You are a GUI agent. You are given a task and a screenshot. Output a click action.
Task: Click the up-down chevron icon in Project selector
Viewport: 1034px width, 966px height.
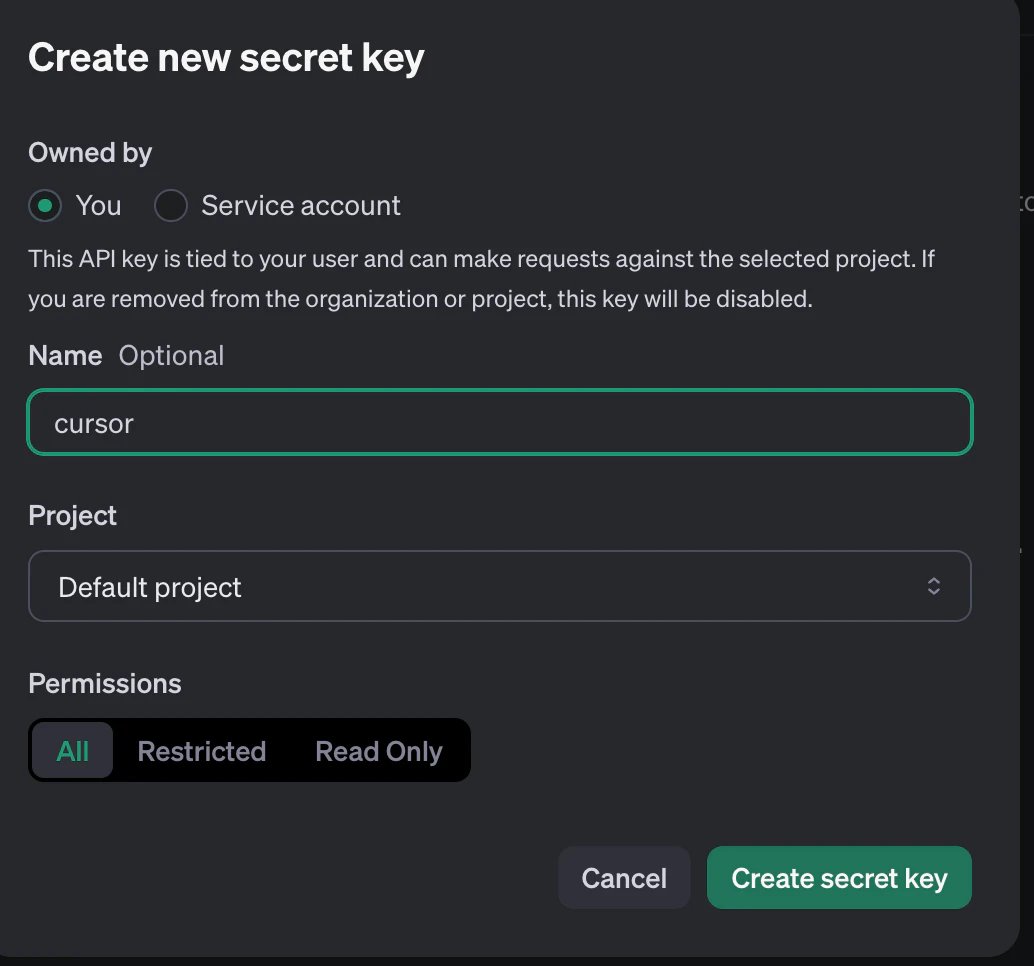tap(933, 586)
